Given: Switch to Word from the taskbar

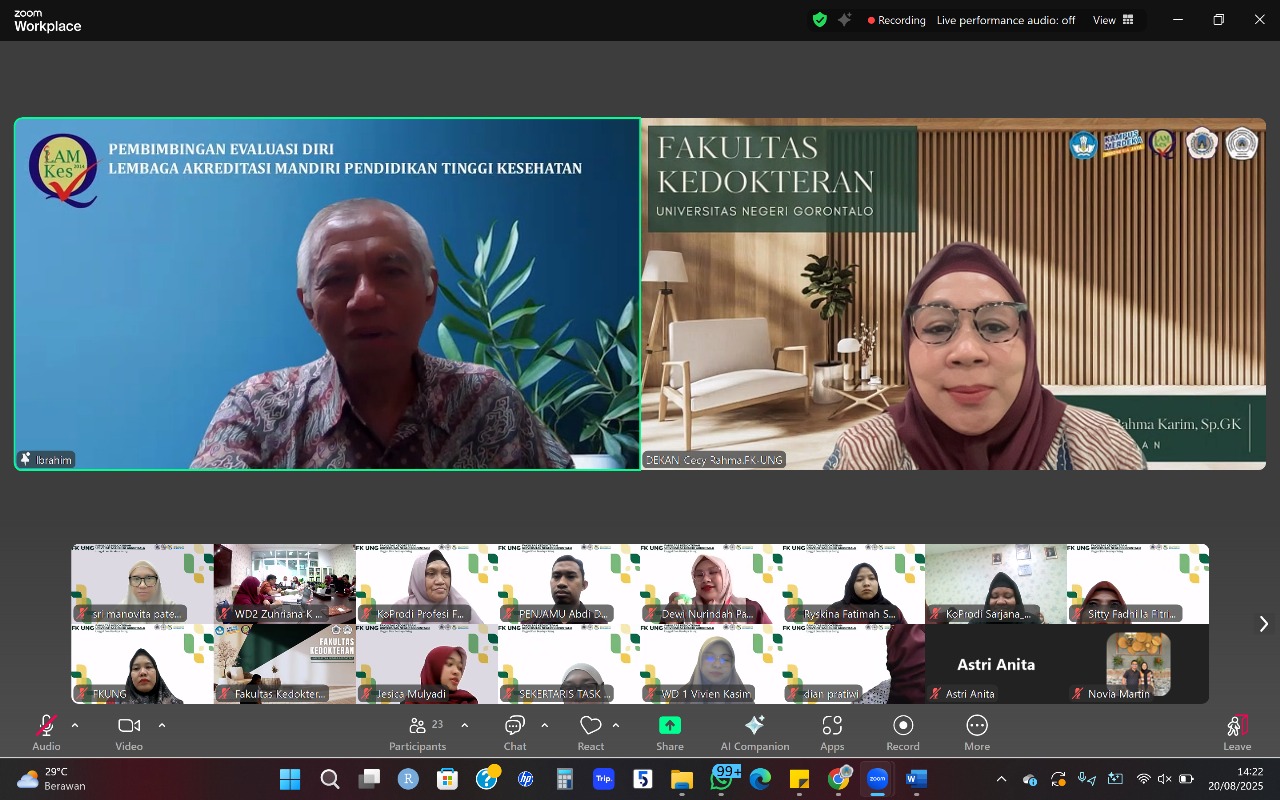Looking at the screenshot, I should [917, 779].
